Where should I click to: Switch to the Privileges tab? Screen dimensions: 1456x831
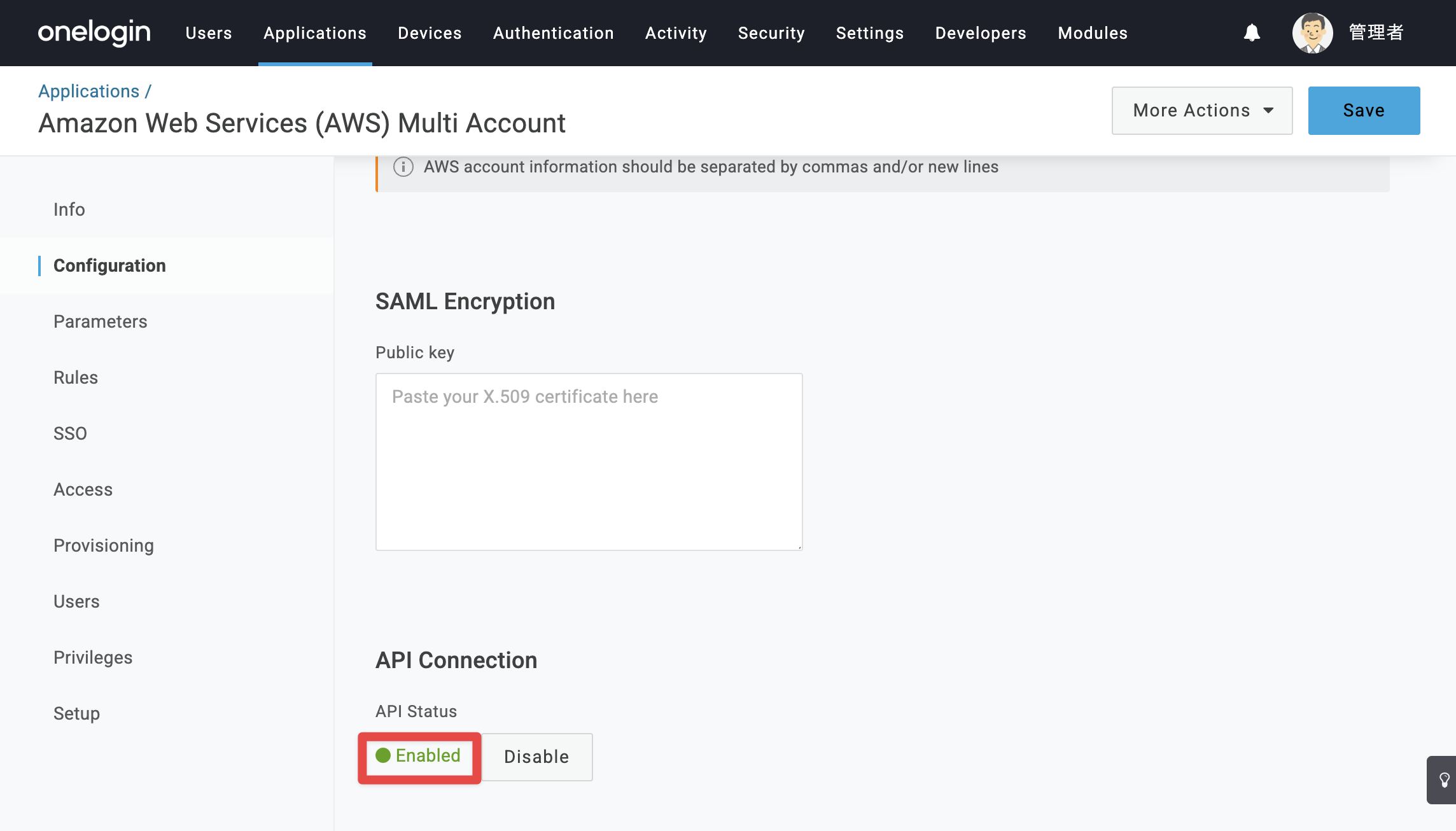[93, 657]
